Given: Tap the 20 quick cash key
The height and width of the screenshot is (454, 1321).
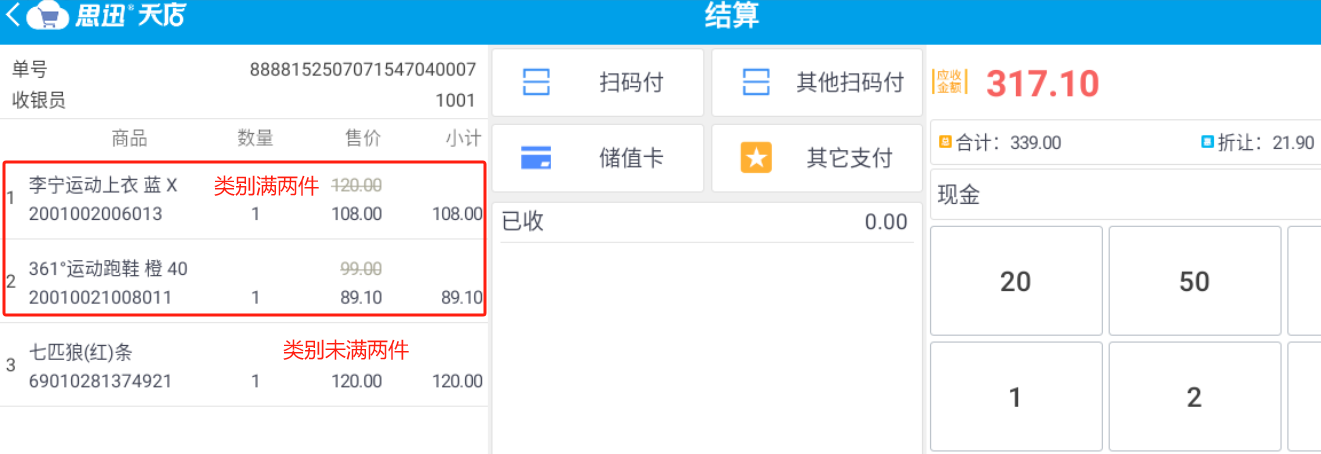Looking at the screenshot, I should pos(1016,281).
